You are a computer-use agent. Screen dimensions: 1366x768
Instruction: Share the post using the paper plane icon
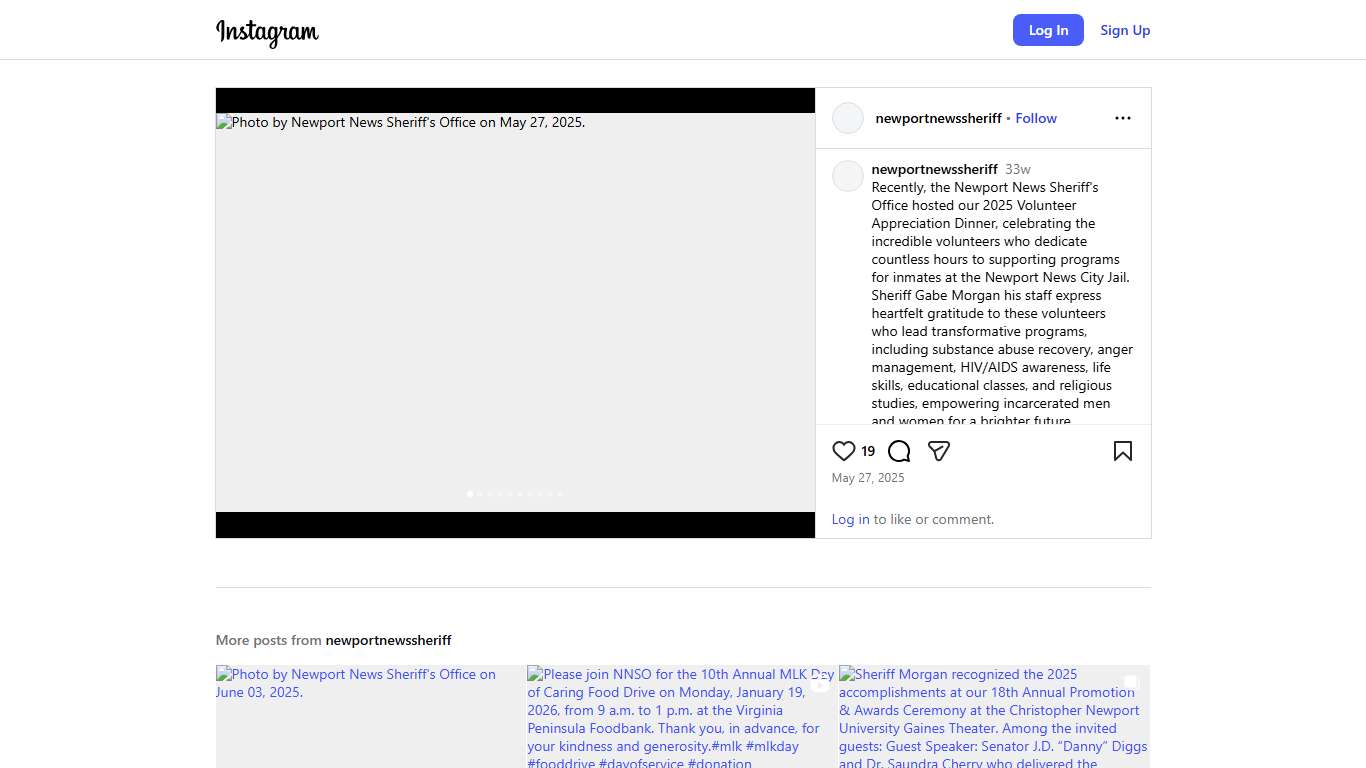[x=938, y=451]
